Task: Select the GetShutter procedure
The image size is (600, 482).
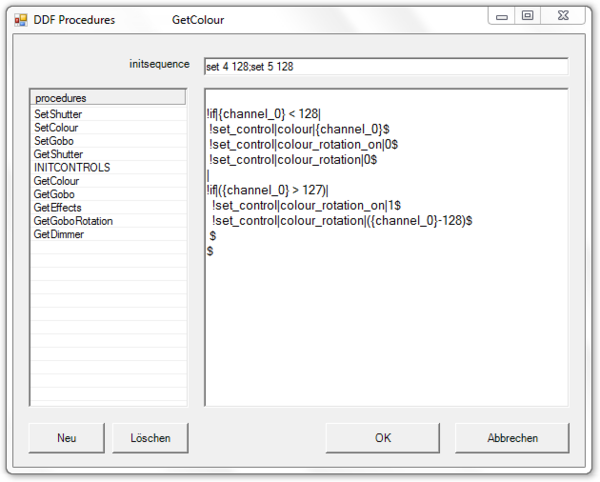Action: 58,154
